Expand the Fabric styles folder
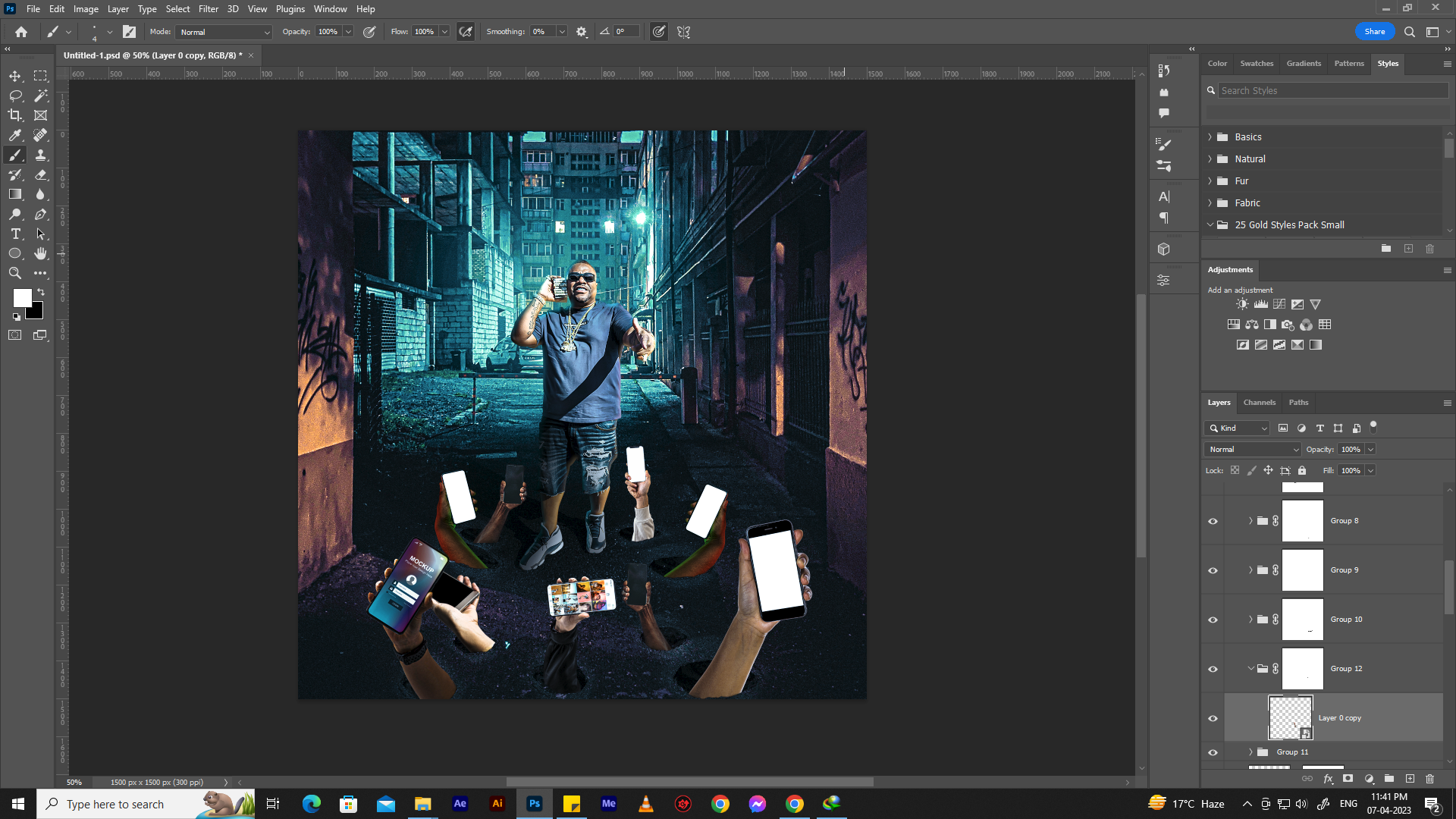 click(x=1210, y=203)
